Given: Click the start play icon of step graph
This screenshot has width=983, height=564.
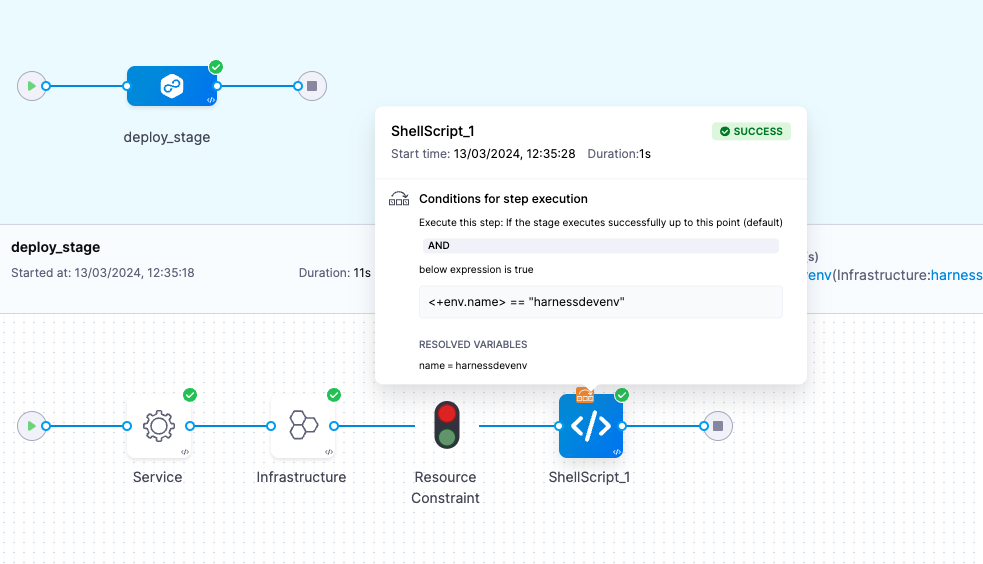Looking at the screenshot, I should (x=32, y=426).
